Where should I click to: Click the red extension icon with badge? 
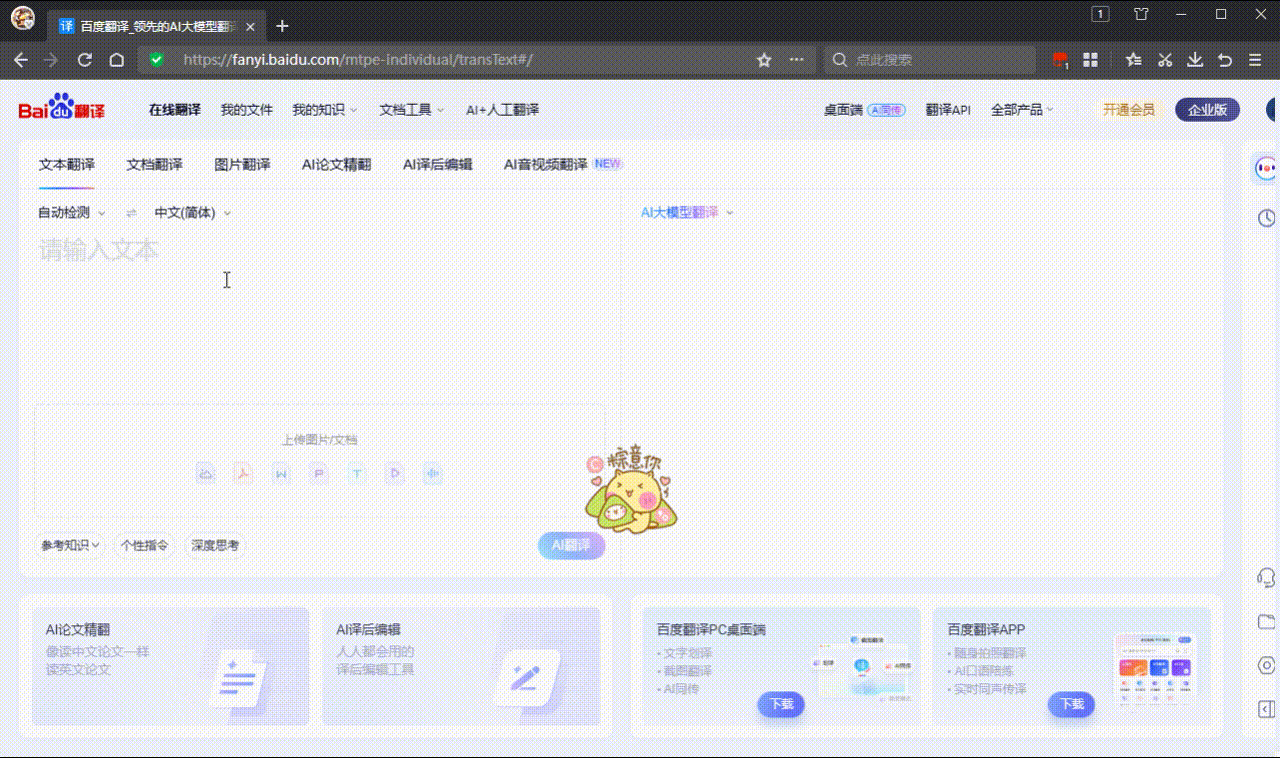tap(1060, 60)
